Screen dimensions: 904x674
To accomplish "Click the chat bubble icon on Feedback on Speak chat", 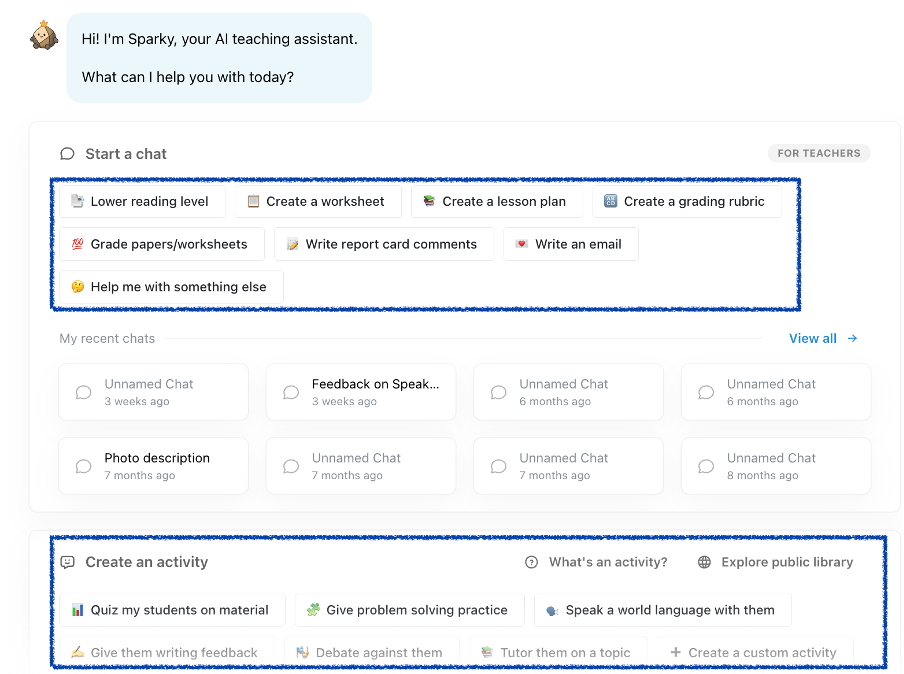I will click(x=291, y=392).
